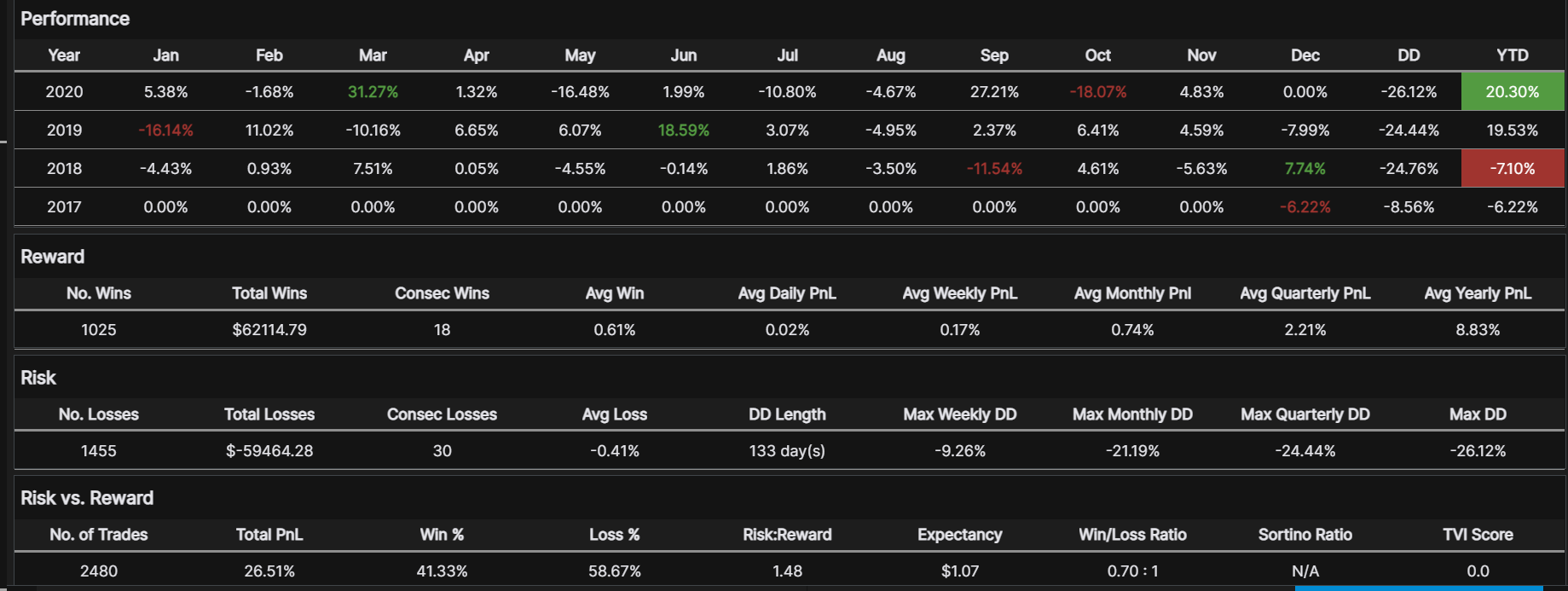Click the No. Wins column header
The image size is (1568, 591).
99,293
